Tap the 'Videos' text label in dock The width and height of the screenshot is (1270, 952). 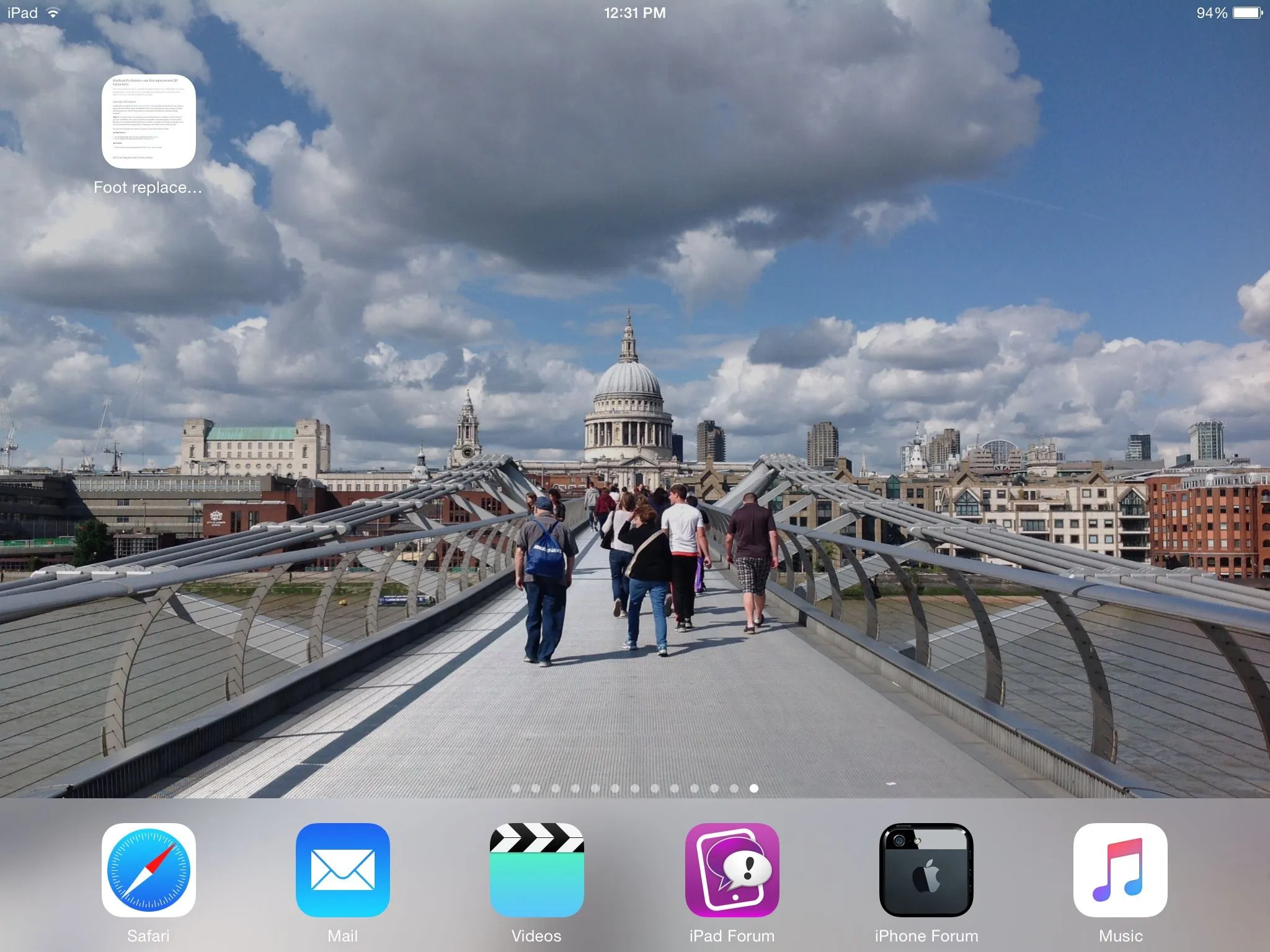[536, 935]
